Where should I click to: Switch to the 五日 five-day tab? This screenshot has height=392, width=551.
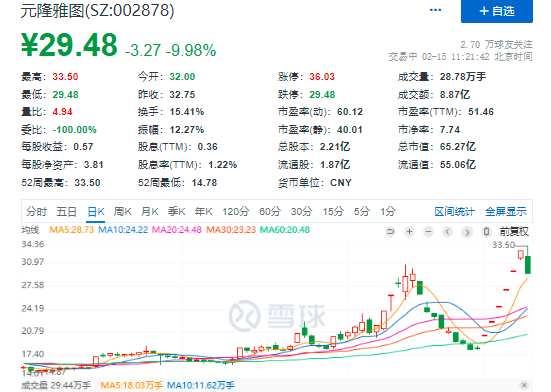click(x=67, y=211)
